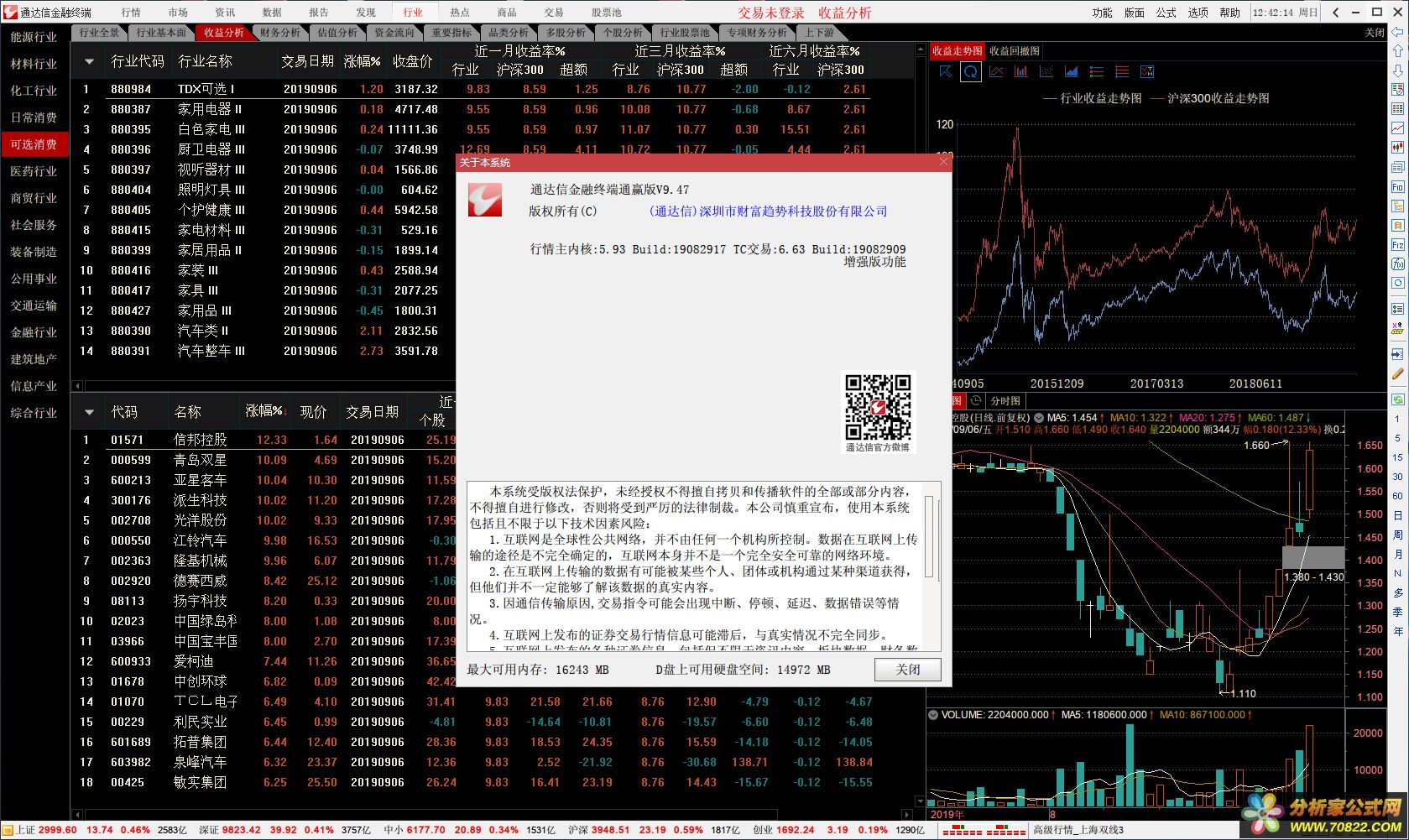Click 关闭 text at right of sub-tab bar
This screenshot has height=840, width=1409.
(x=1374, y=33)
